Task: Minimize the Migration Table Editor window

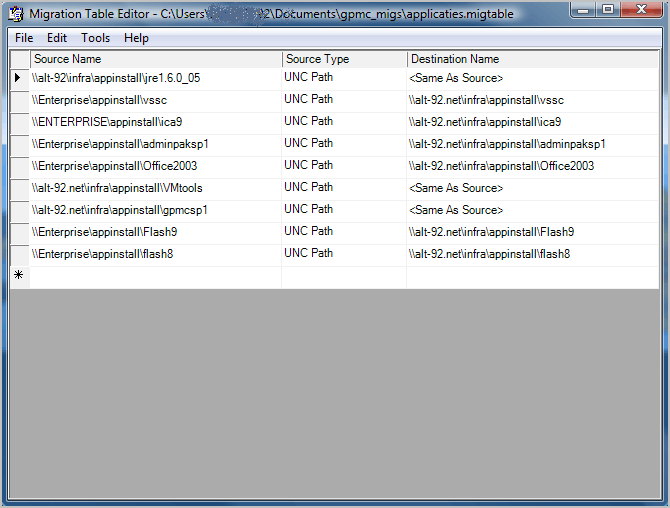Action: coord(584,10)
